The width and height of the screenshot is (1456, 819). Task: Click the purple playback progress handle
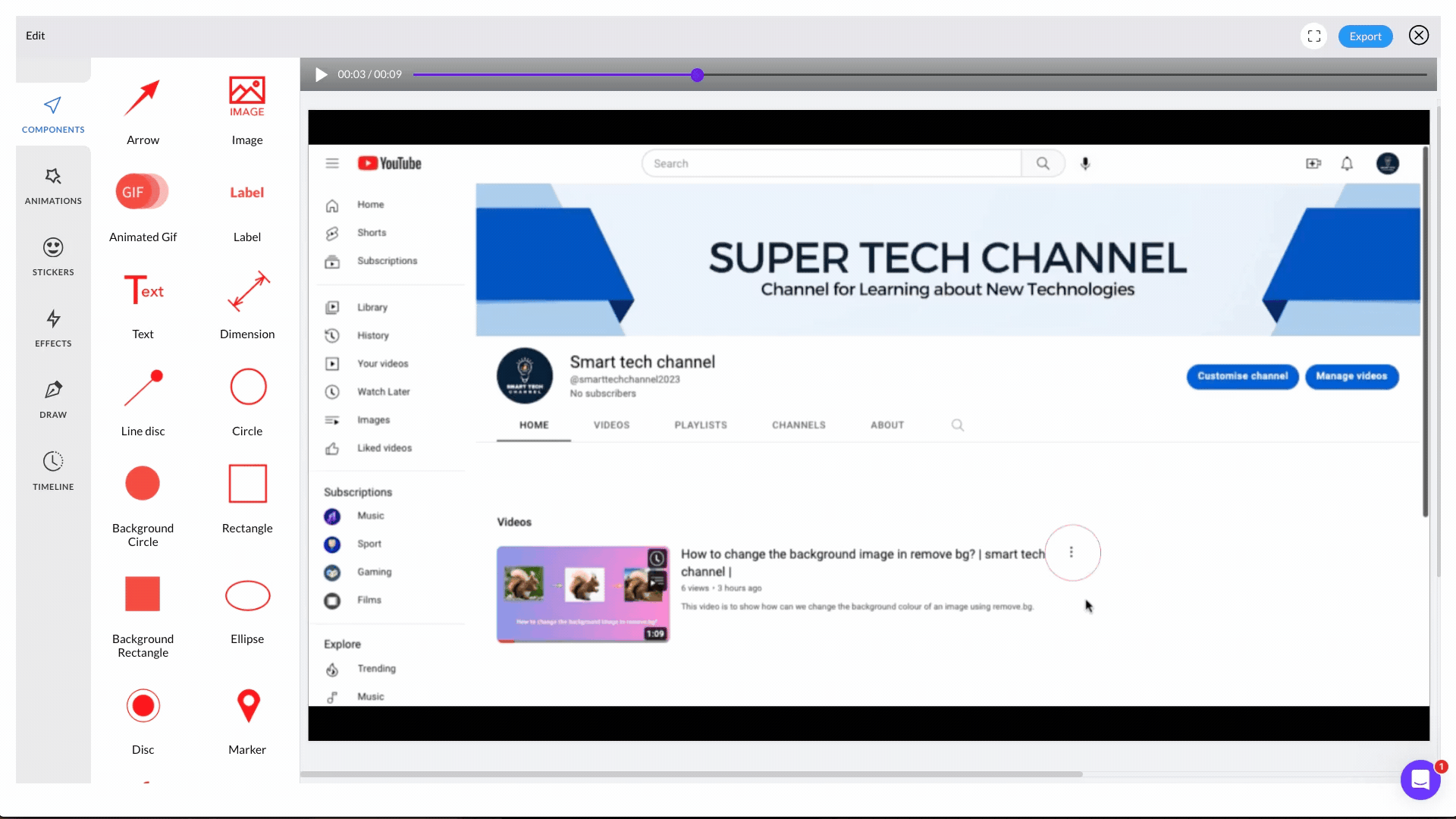pyautogui.click(x=697, y=75)
